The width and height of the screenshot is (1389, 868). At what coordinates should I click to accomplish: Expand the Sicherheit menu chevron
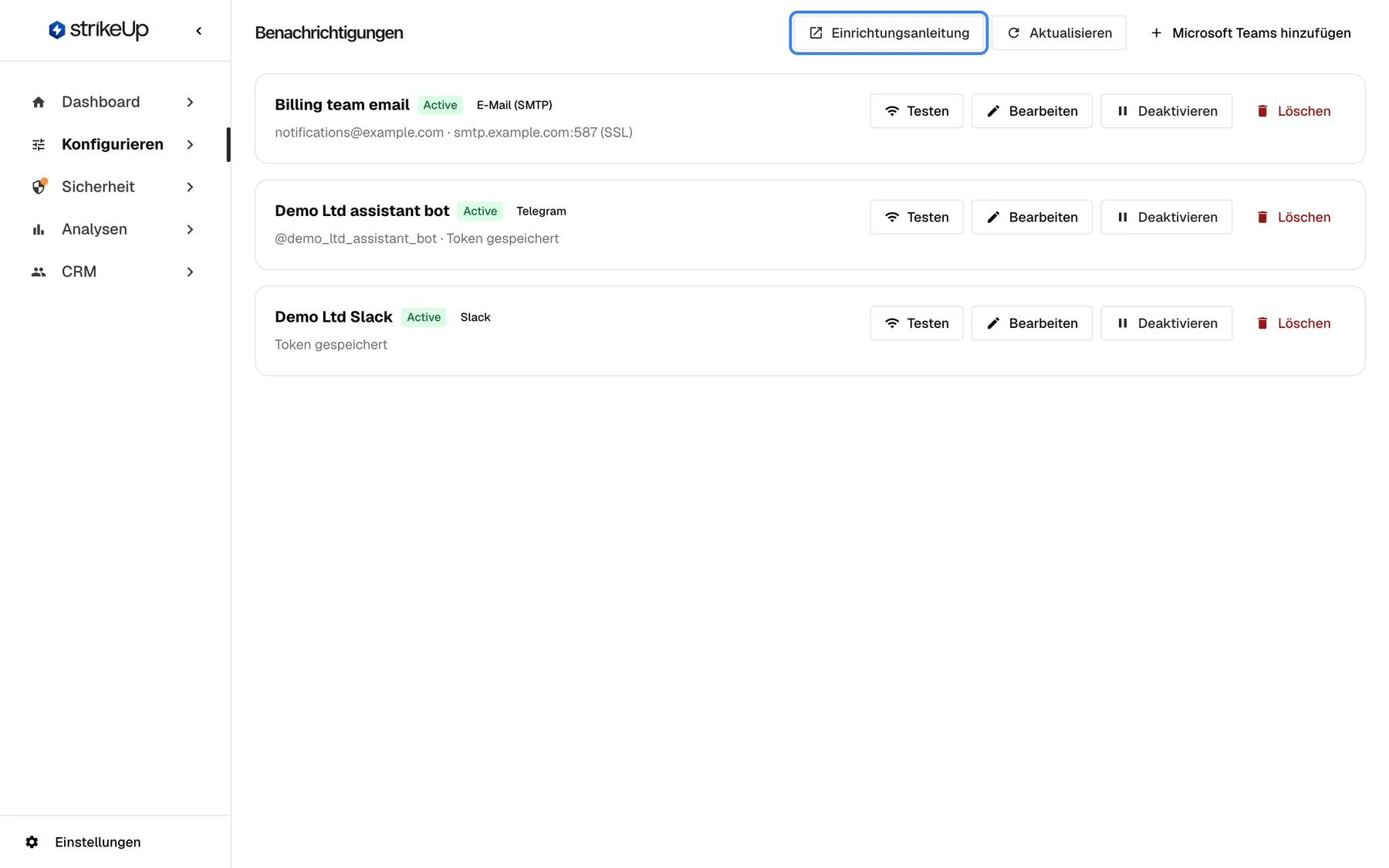190,187
